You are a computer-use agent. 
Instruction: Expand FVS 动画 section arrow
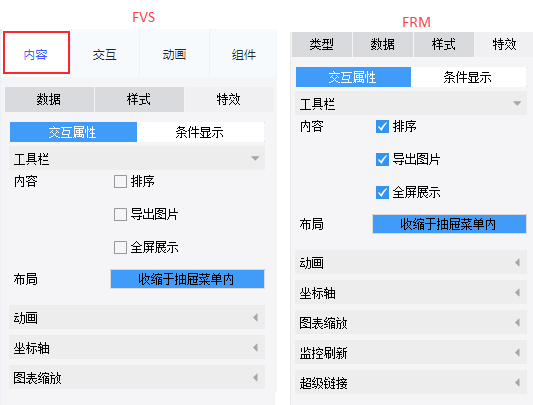255,317
